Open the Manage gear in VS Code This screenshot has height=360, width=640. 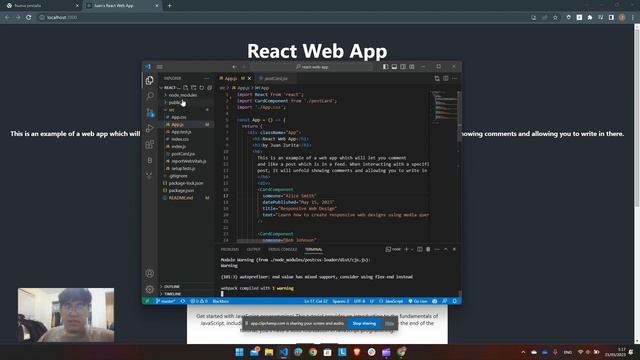(150, 289)
